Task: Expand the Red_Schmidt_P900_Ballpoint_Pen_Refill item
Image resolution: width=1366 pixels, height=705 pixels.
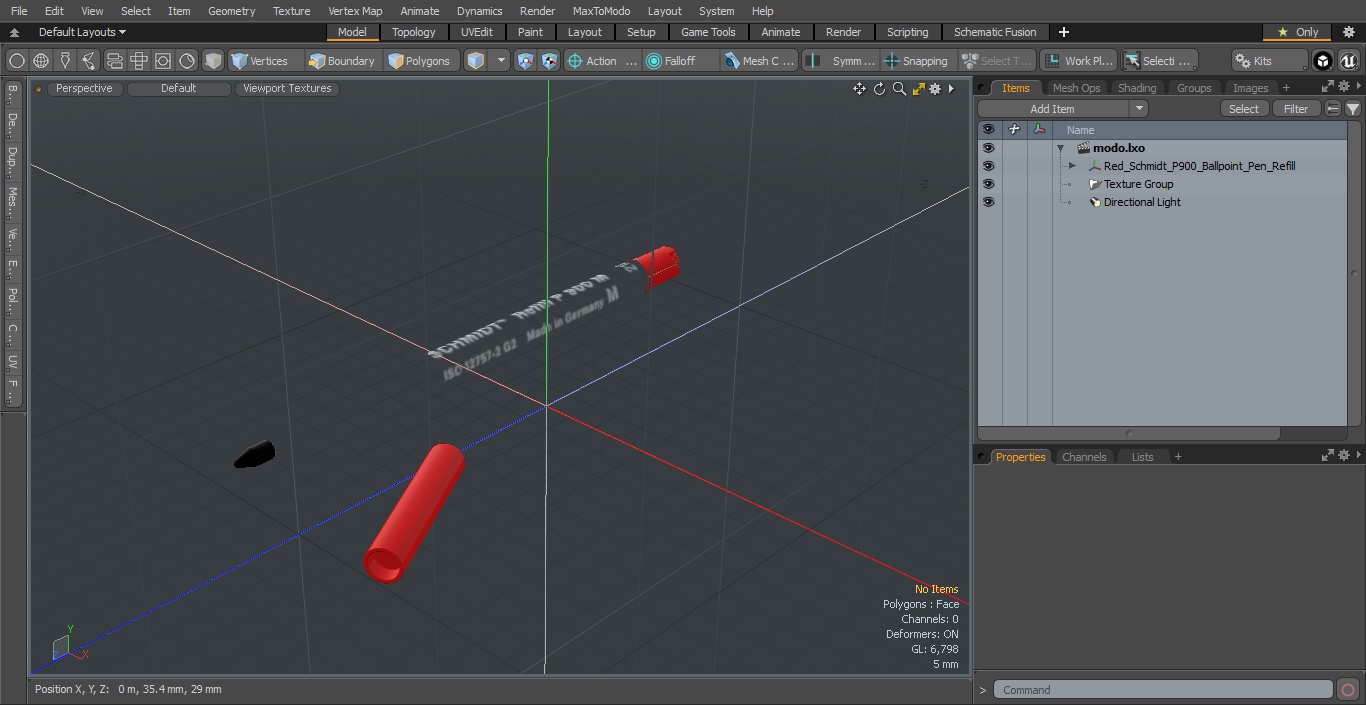Action: tap(1072, 166)
